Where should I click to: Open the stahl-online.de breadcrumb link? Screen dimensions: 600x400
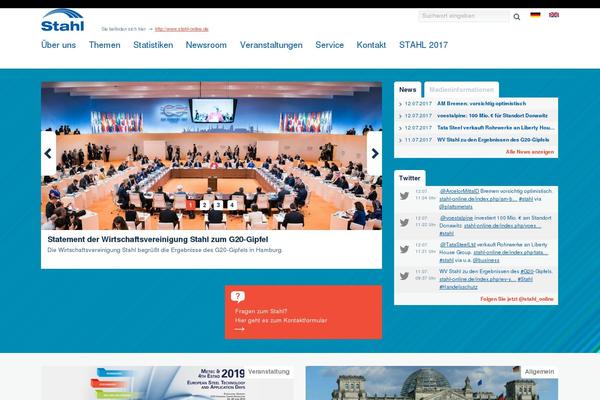point(181,29)
